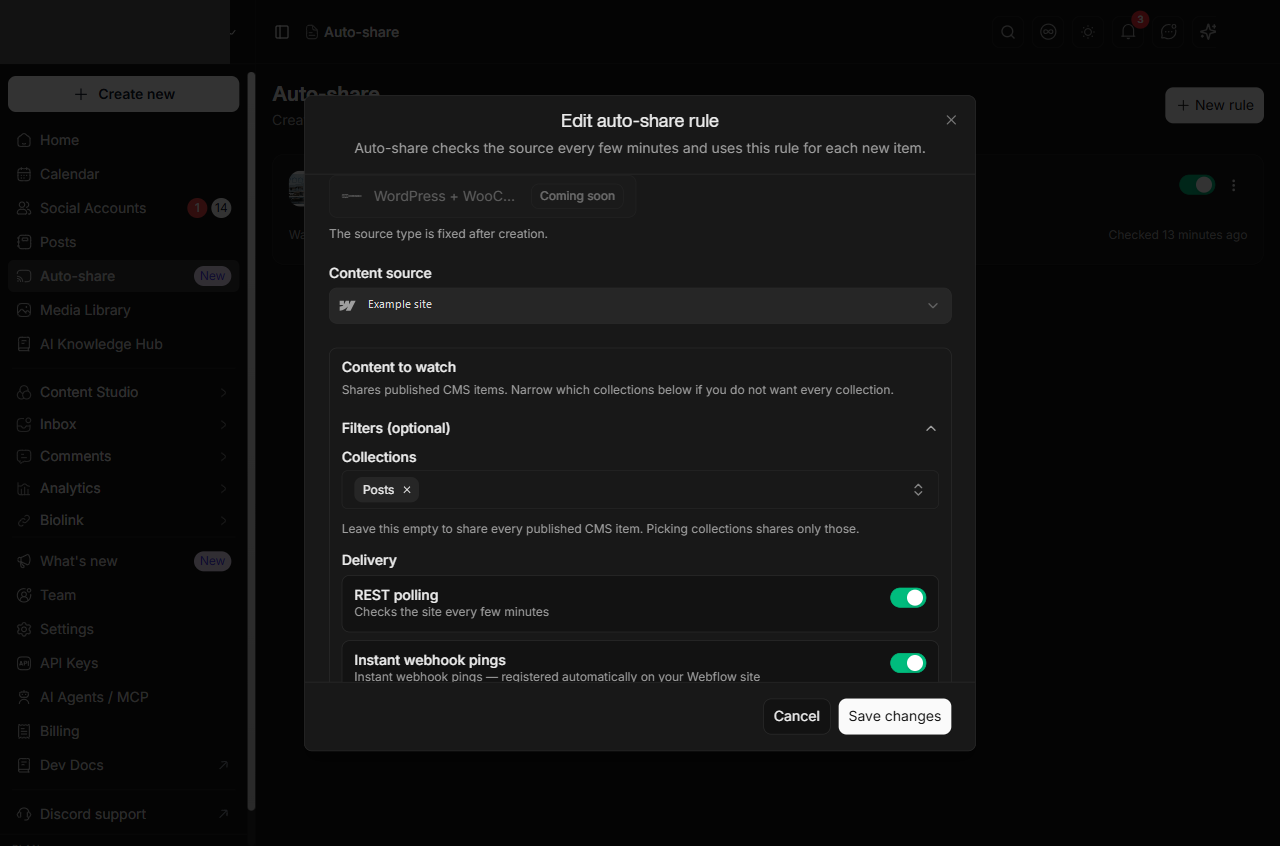Screen dimensions: 1280x846
Task: Open the Collections selector arrows
Action: [x=918, y=490]
